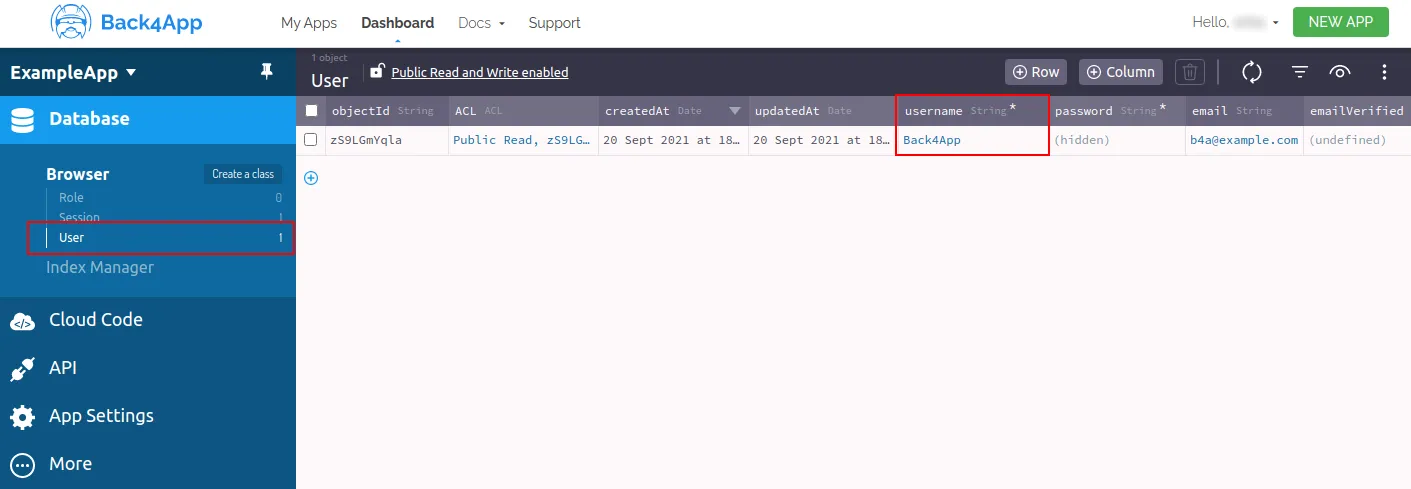This screenshot has height=489, width=1411.
Task: Click the green NEW APP button
Action: [1340, 22]
